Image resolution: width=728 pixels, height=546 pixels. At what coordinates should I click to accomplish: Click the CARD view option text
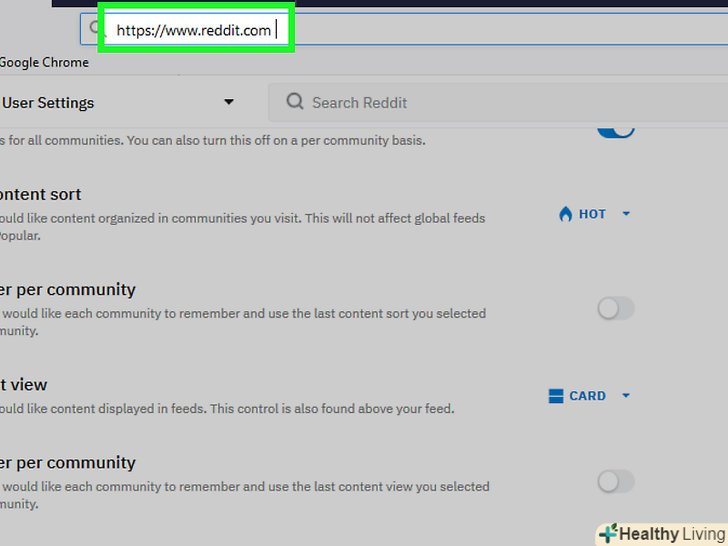(x=587, y=396)
